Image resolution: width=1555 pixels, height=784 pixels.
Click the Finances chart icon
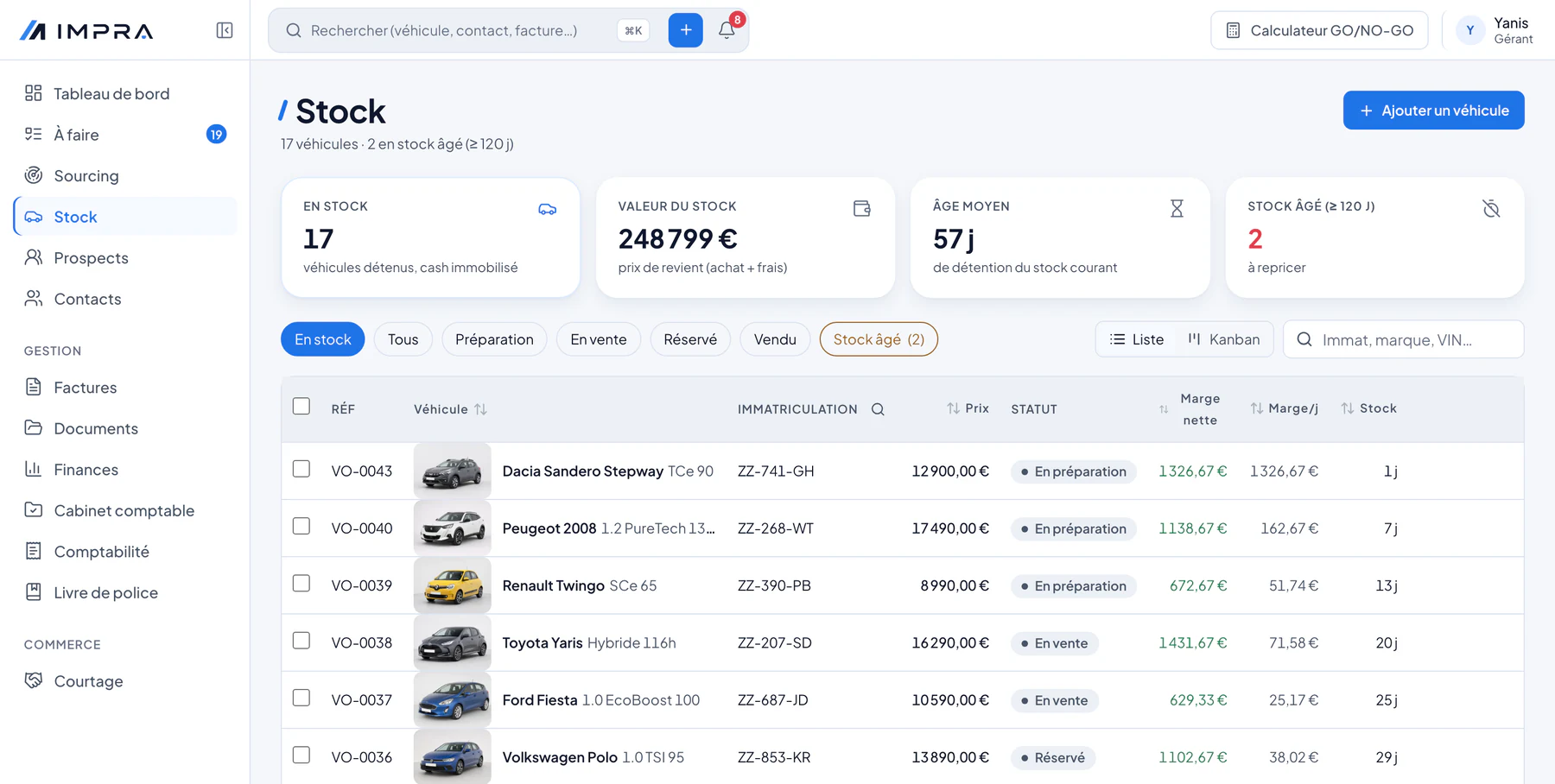click(34, 469)
